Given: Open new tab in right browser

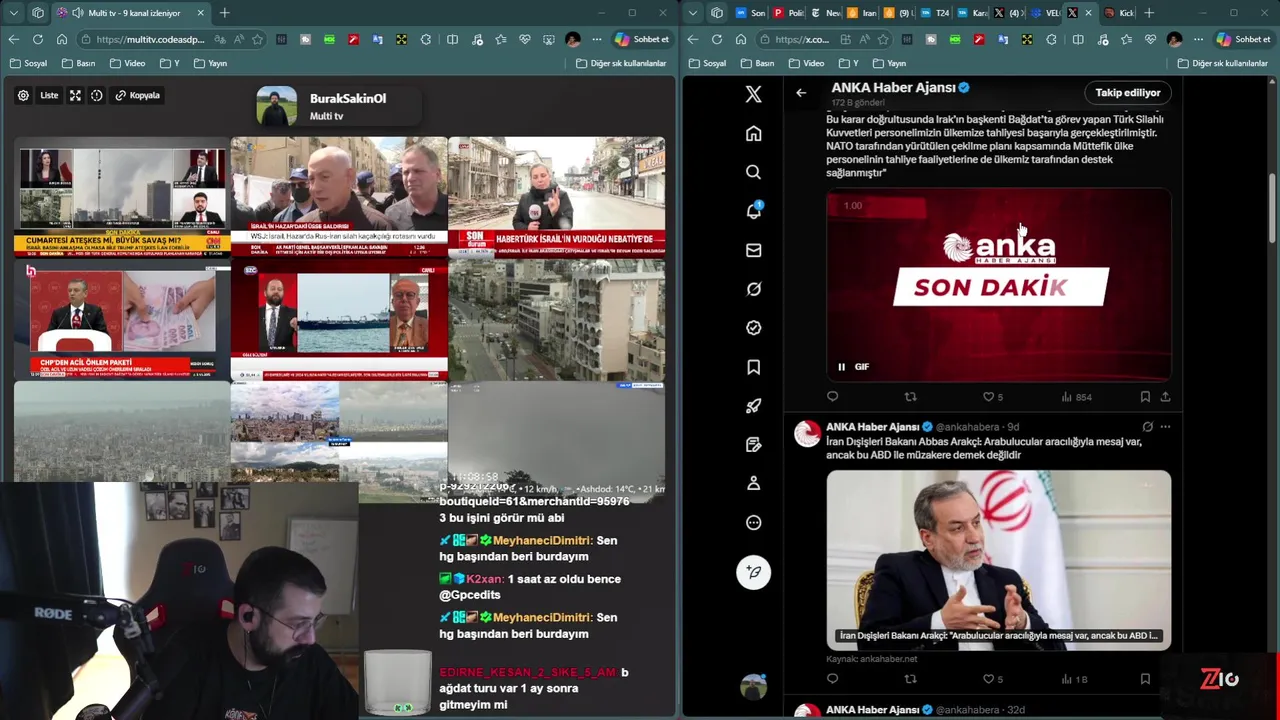Looking at the screenshot, I should (1149, 13).
